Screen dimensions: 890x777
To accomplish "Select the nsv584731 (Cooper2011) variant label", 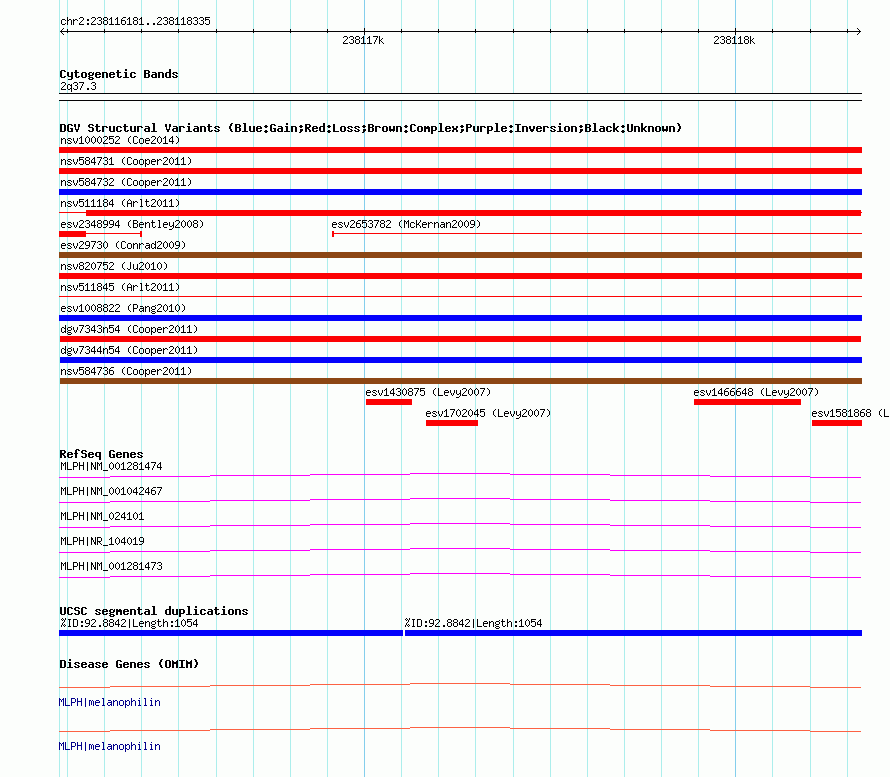I will pos(126,161).
